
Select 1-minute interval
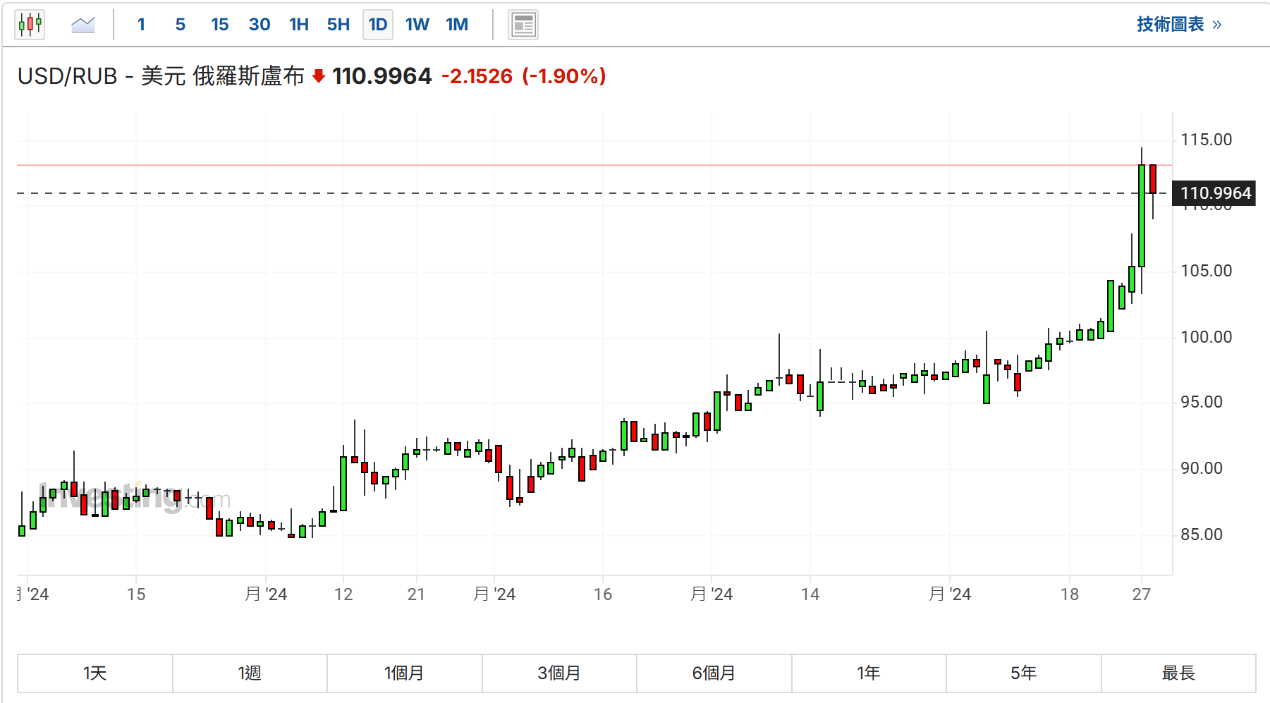point(141,24)
